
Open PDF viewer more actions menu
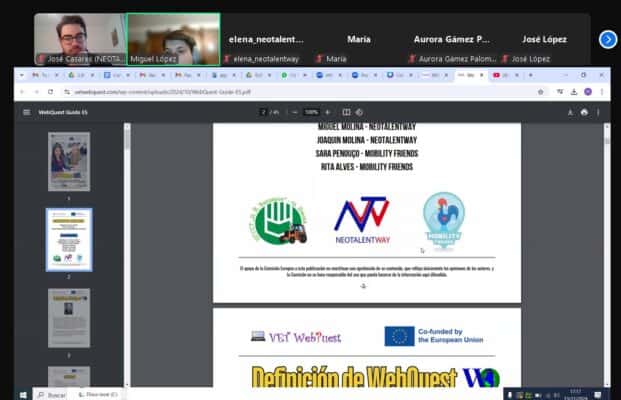pyautogui.click(x=599, y=112)
